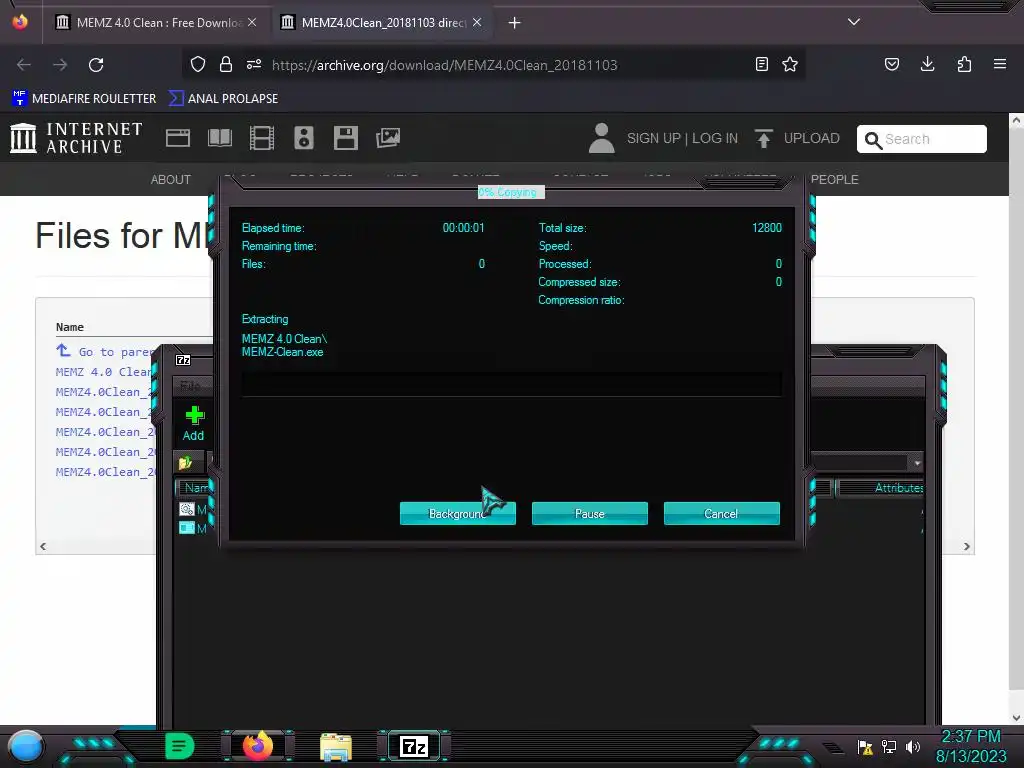
Task: Click the Internet Archive logo
Action: [76, 138]
